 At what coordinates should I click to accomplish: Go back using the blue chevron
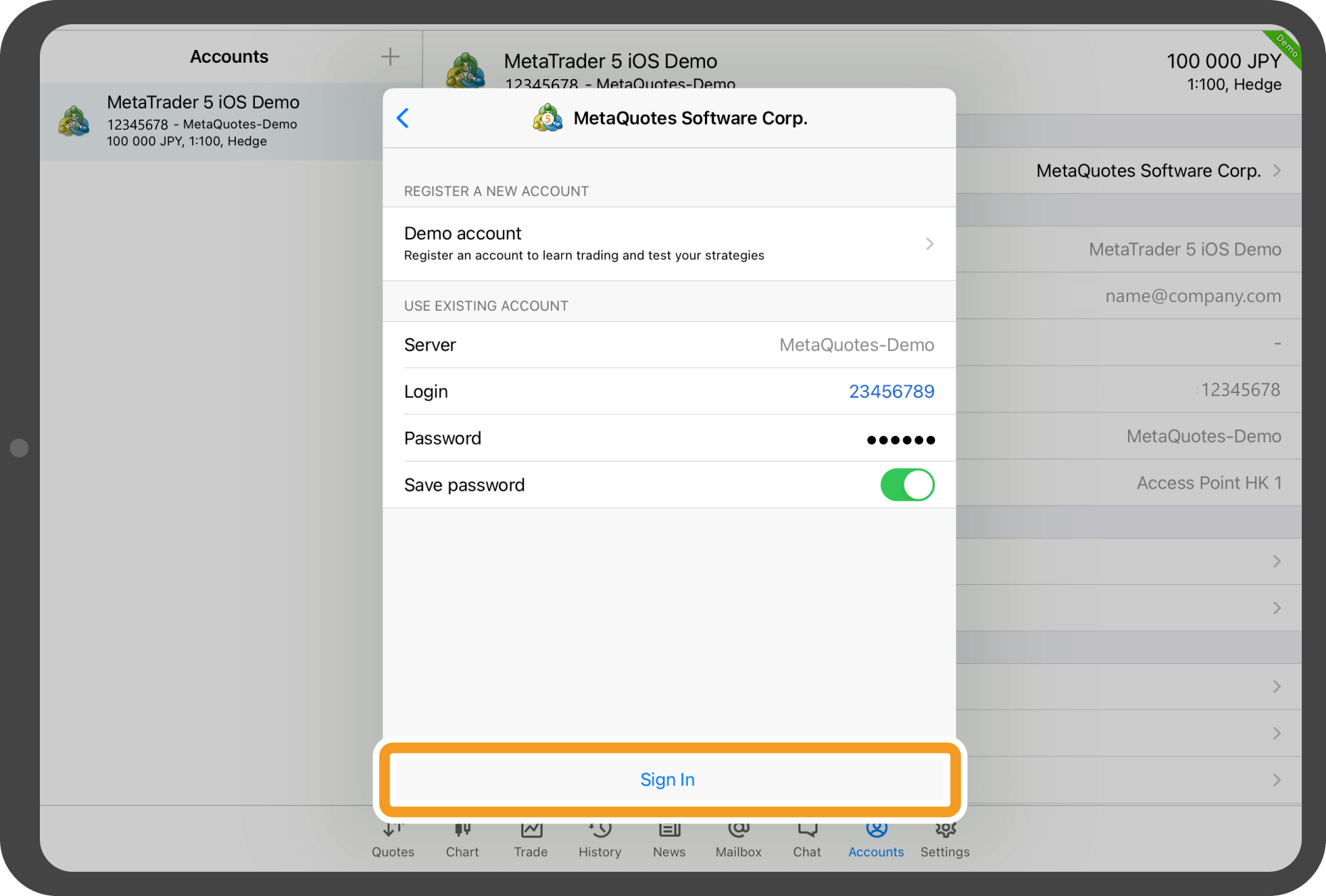pyautogui.click(x=403, y=118)
